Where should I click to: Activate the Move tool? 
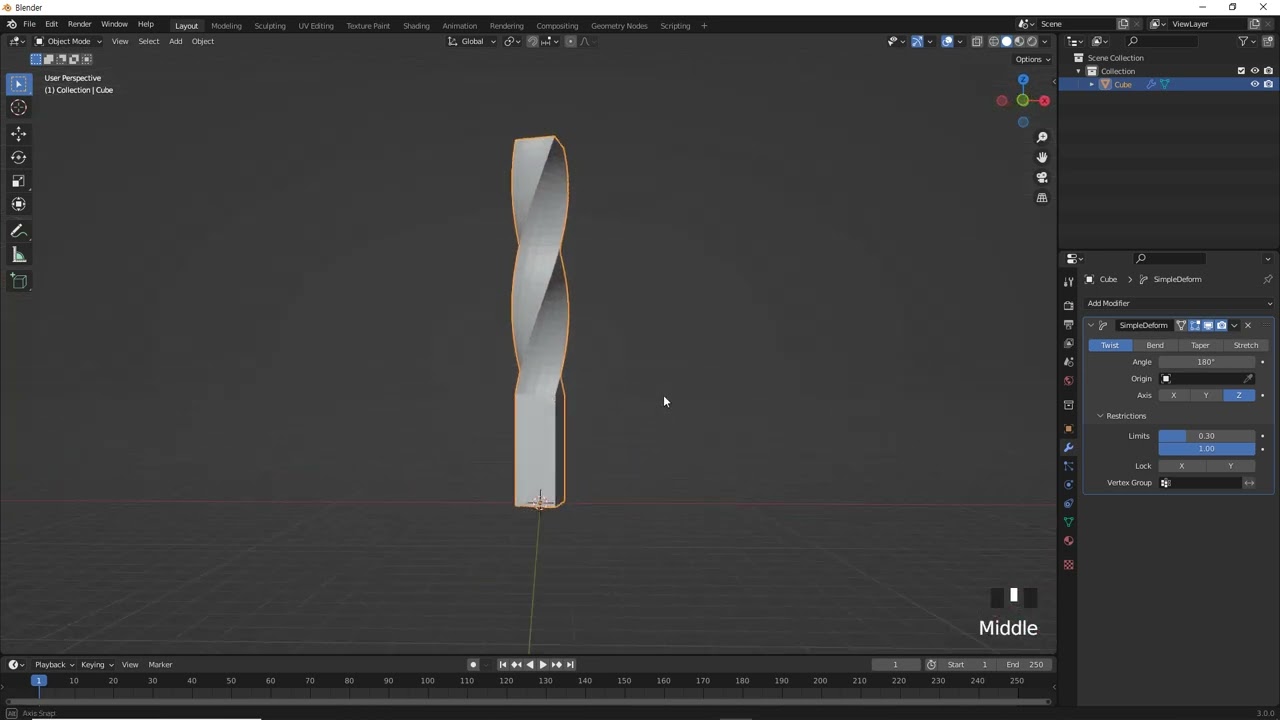[18, 133]
